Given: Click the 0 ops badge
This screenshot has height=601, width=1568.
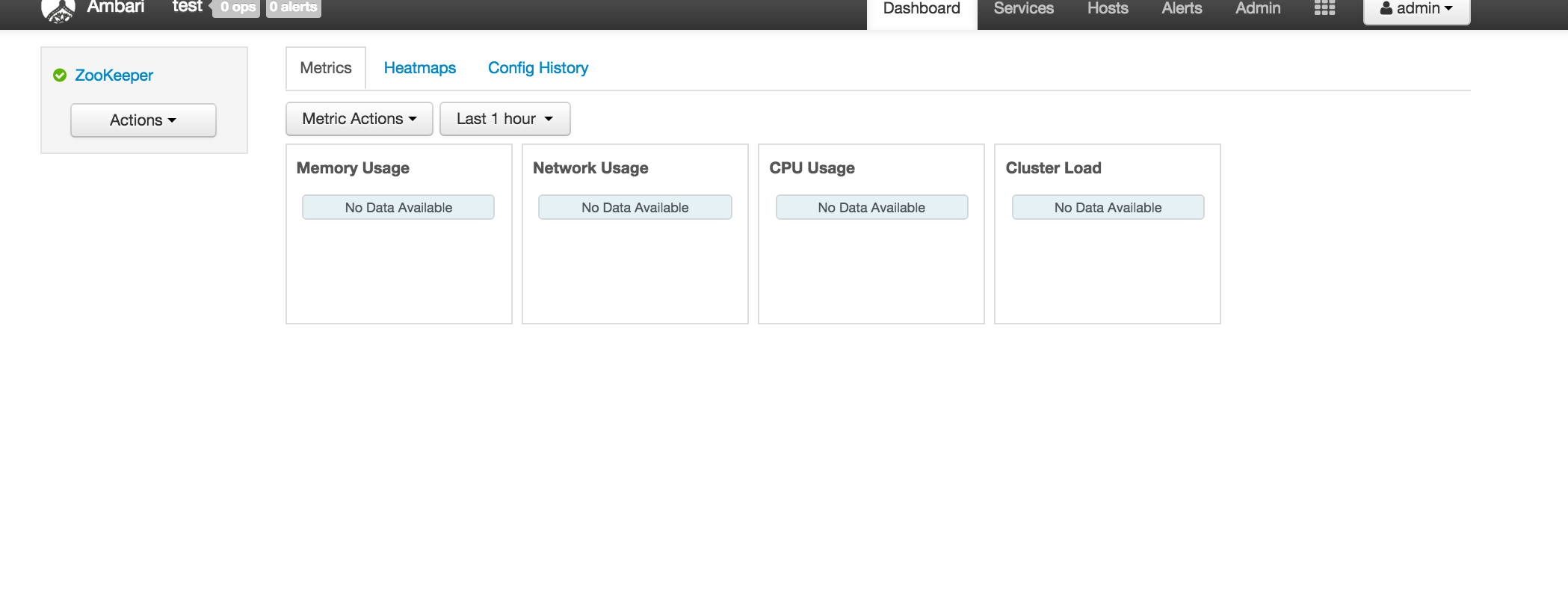Looking at the screenshot, I should click(235, 7).
